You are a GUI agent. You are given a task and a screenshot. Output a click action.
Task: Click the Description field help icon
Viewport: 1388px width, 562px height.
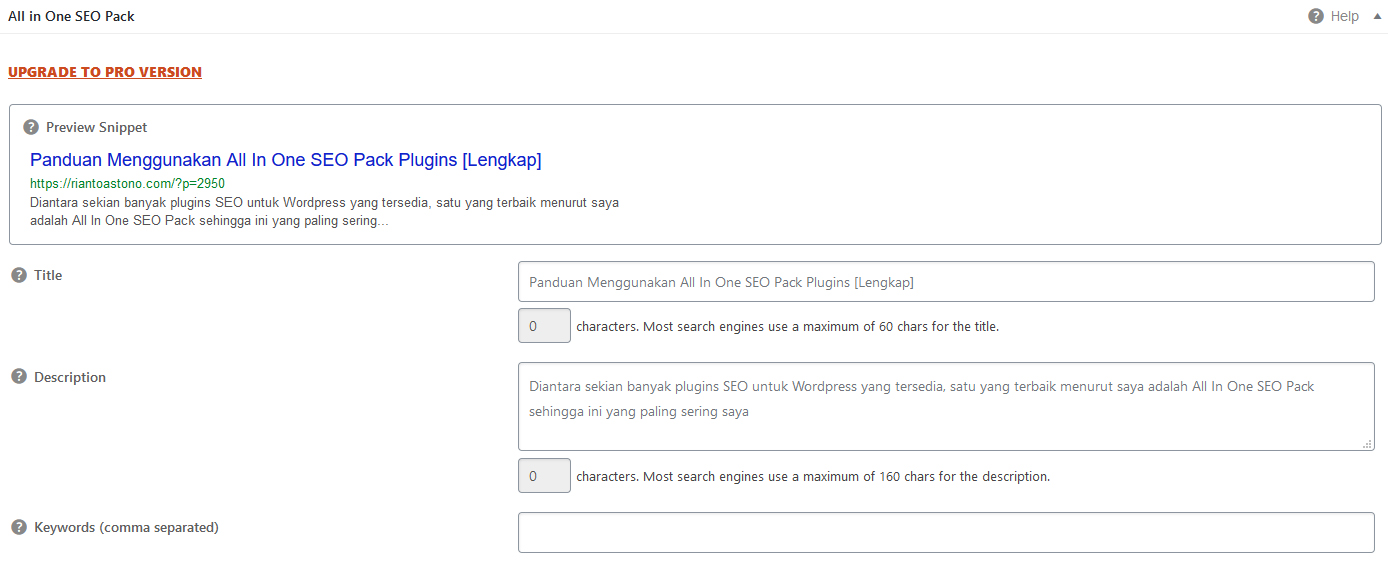tap(19, 377)
